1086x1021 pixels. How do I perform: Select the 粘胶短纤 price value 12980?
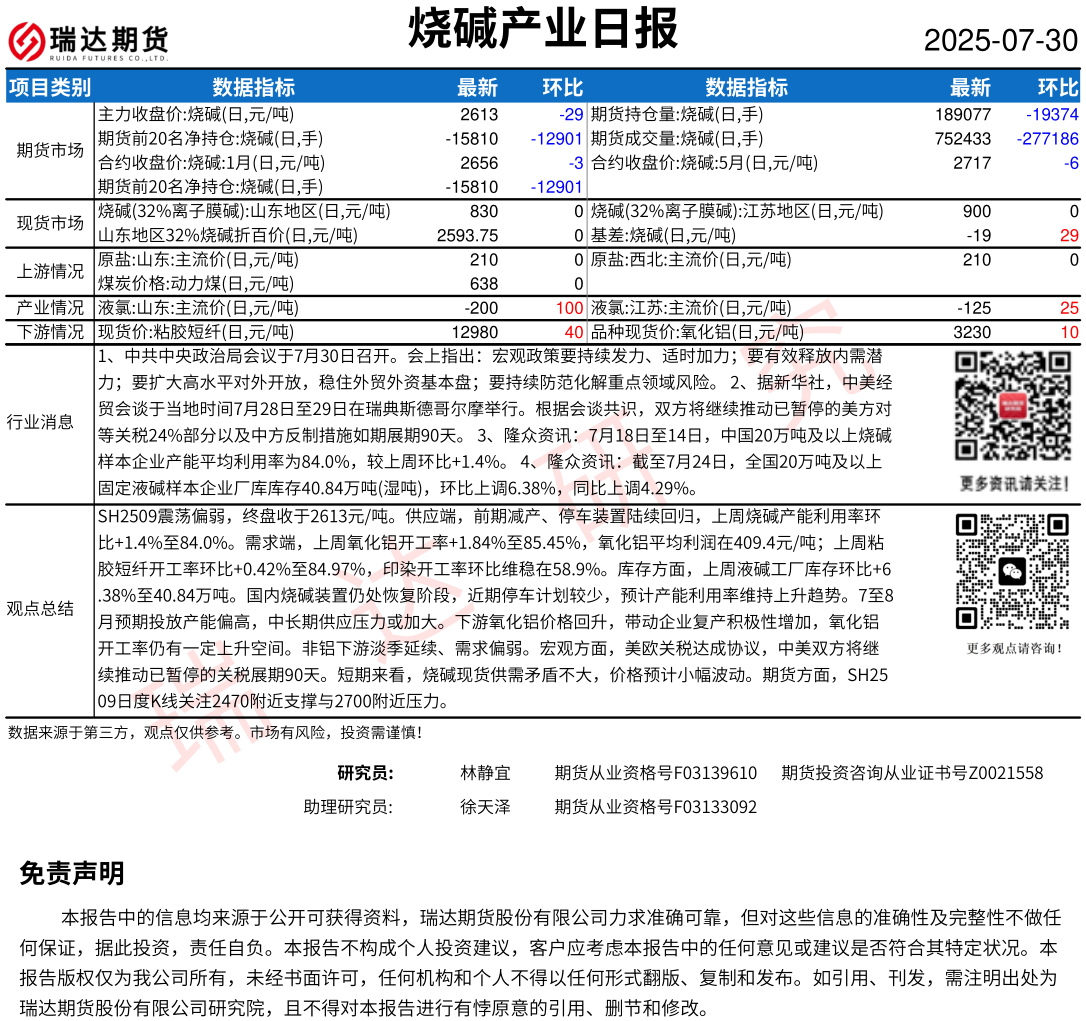click(x=475, y=332)
